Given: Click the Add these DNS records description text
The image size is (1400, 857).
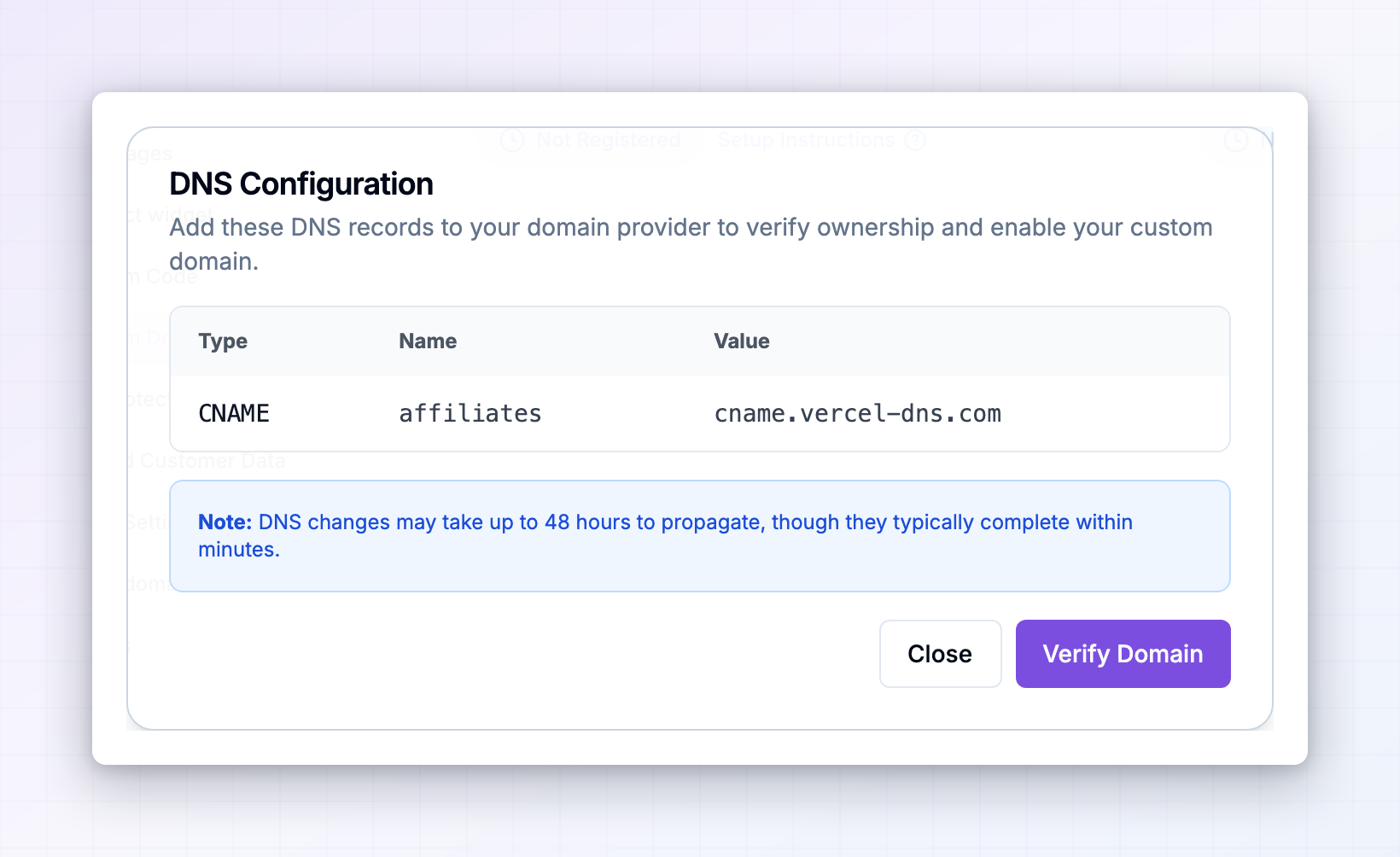Looking at the screenshot, I should tap(691, 244).
